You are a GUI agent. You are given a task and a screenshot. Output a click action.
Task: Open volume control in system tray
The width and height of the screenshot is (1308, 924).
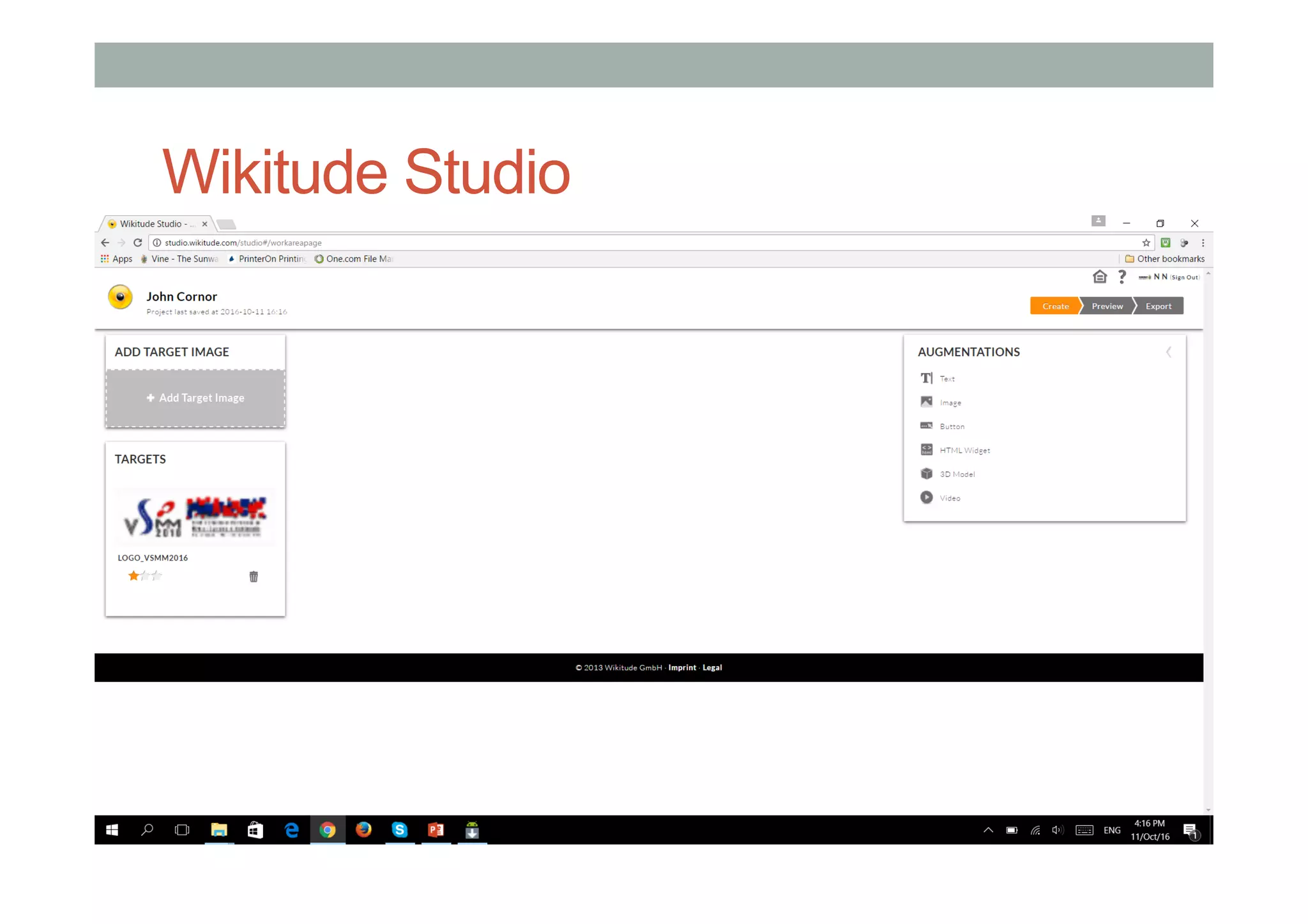[x=1058, y=830]
